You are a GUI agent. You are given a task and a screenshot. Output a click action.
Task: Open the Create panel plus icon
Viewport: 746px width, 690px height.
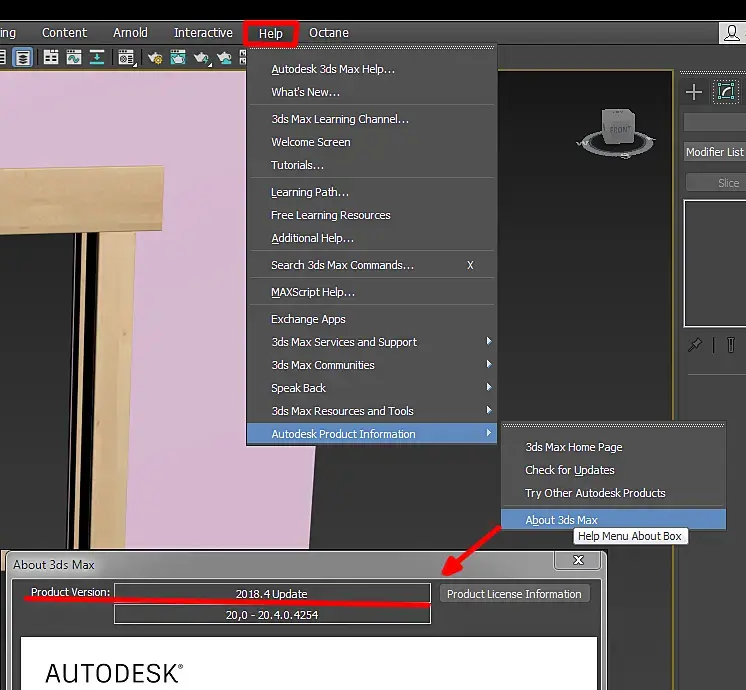[x=694, y=92]
